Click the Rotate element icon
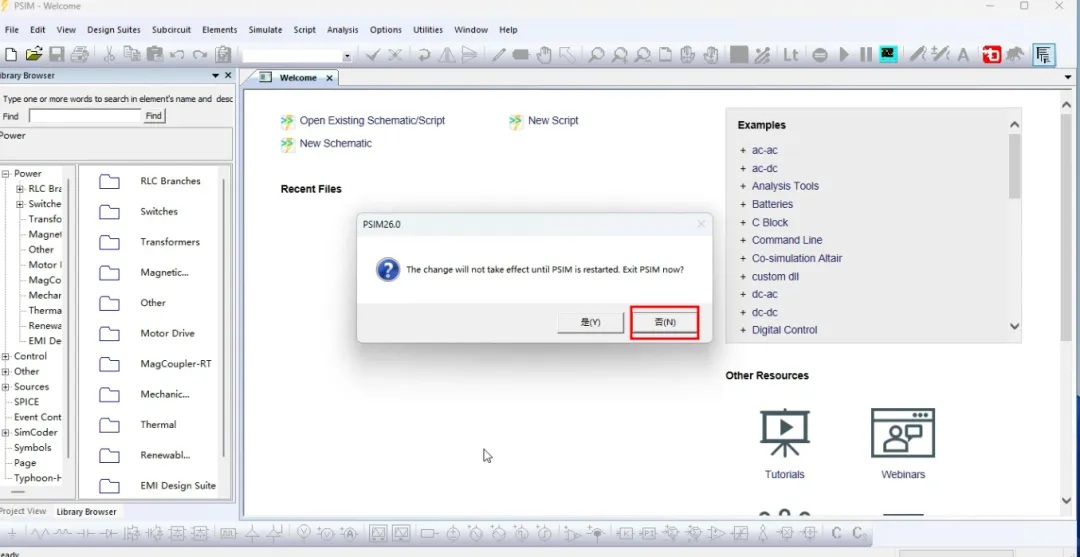The width and height of the screenshot is (1080, 557). (x=424, y=54)
